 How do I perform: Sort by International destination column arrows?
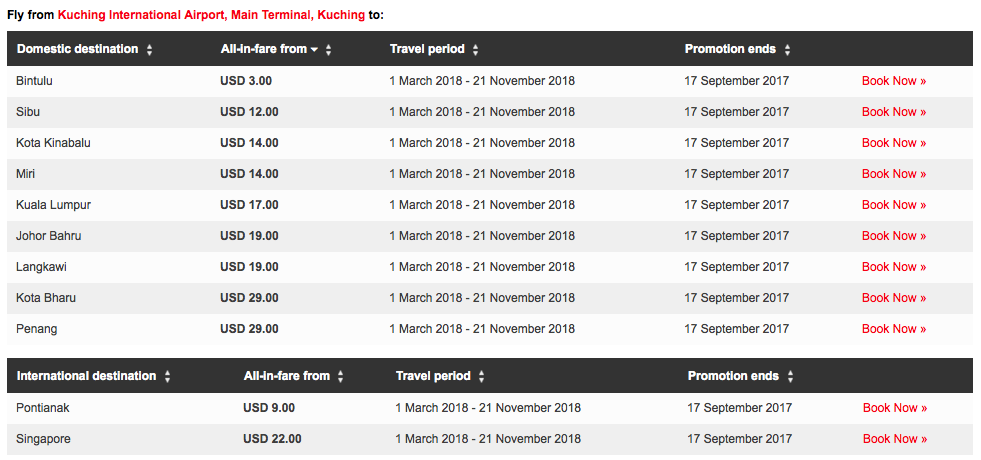pos(167,377)
